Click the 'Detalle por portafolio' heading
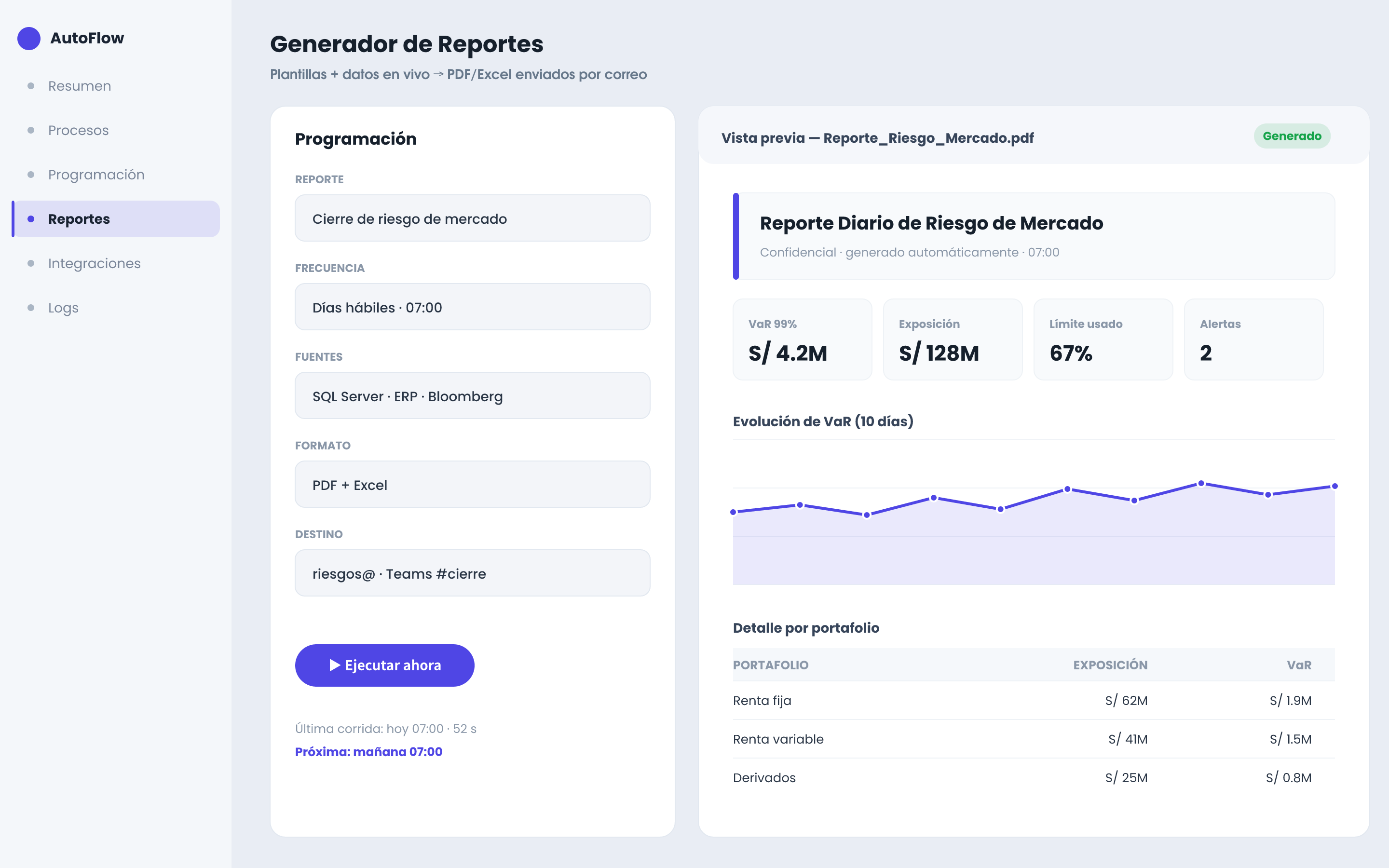This screenshot has width=1389, height=868. tap(806, 628)
